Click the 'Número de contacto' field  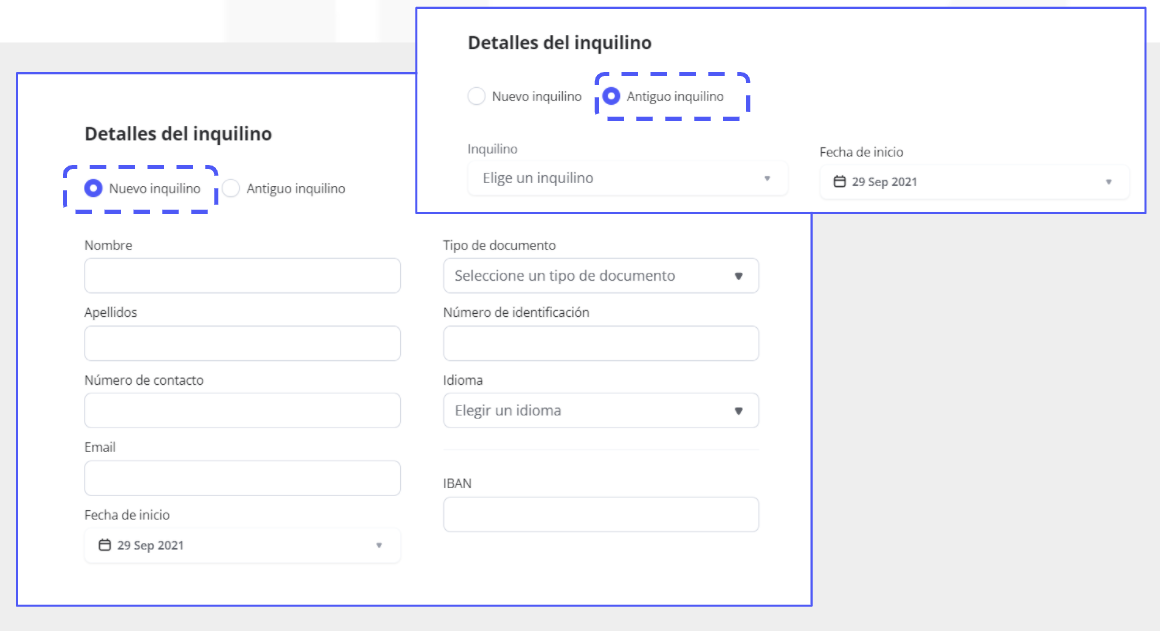point(242,411)
